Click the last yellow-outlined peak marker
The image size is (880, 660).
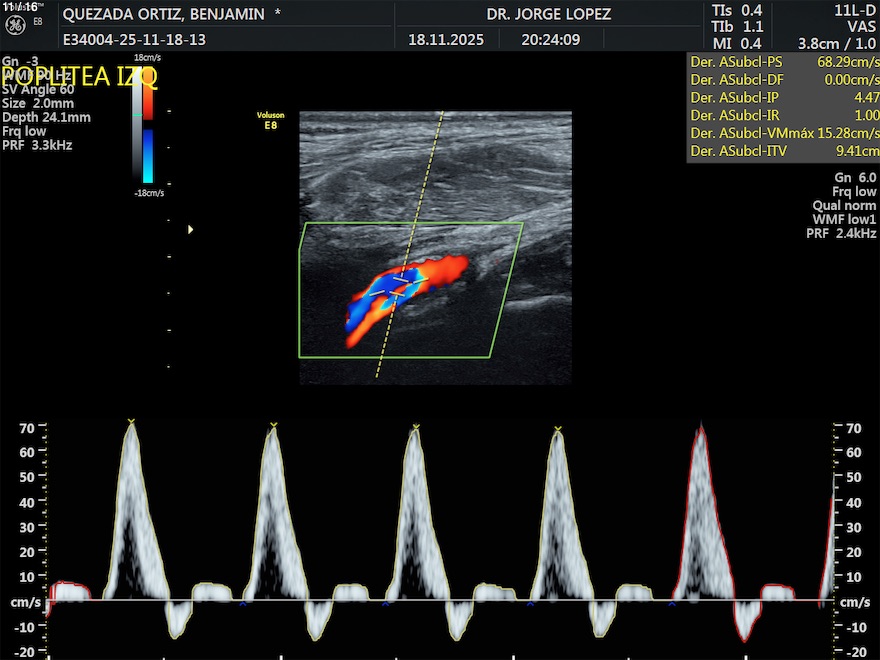click(x=559, y=429)
